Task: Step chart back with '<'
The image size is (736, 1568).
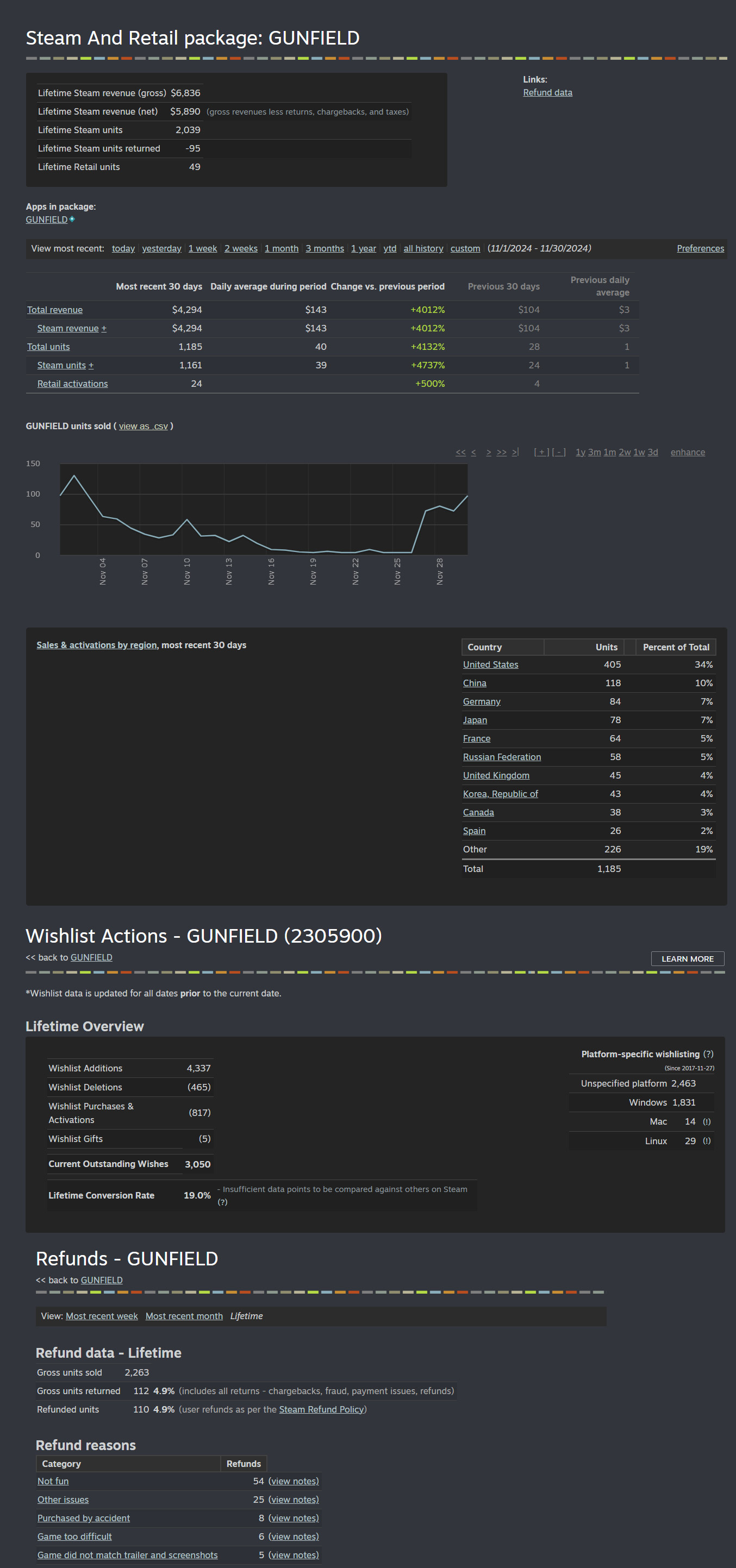Action: tap(473, 452)
